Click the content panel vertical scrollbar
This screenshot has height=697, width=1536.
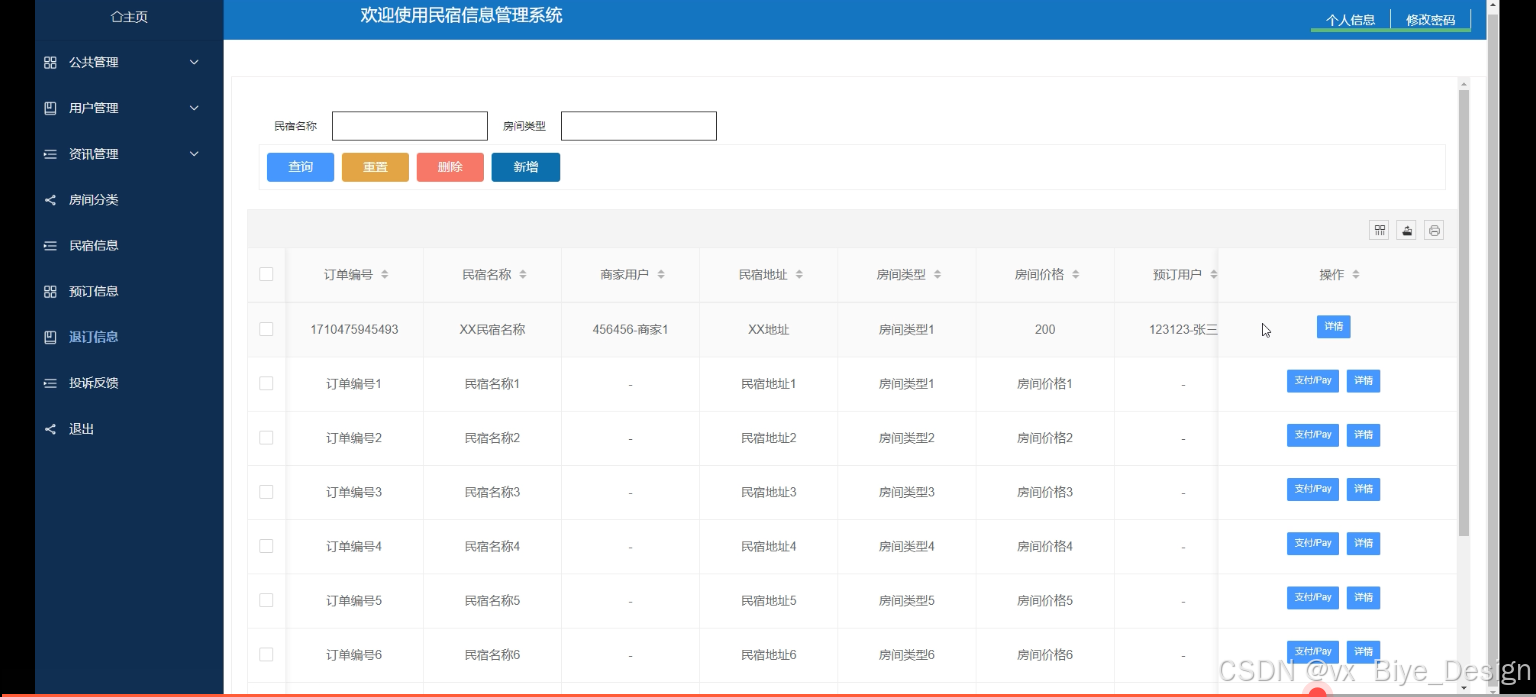(1464, 312)
